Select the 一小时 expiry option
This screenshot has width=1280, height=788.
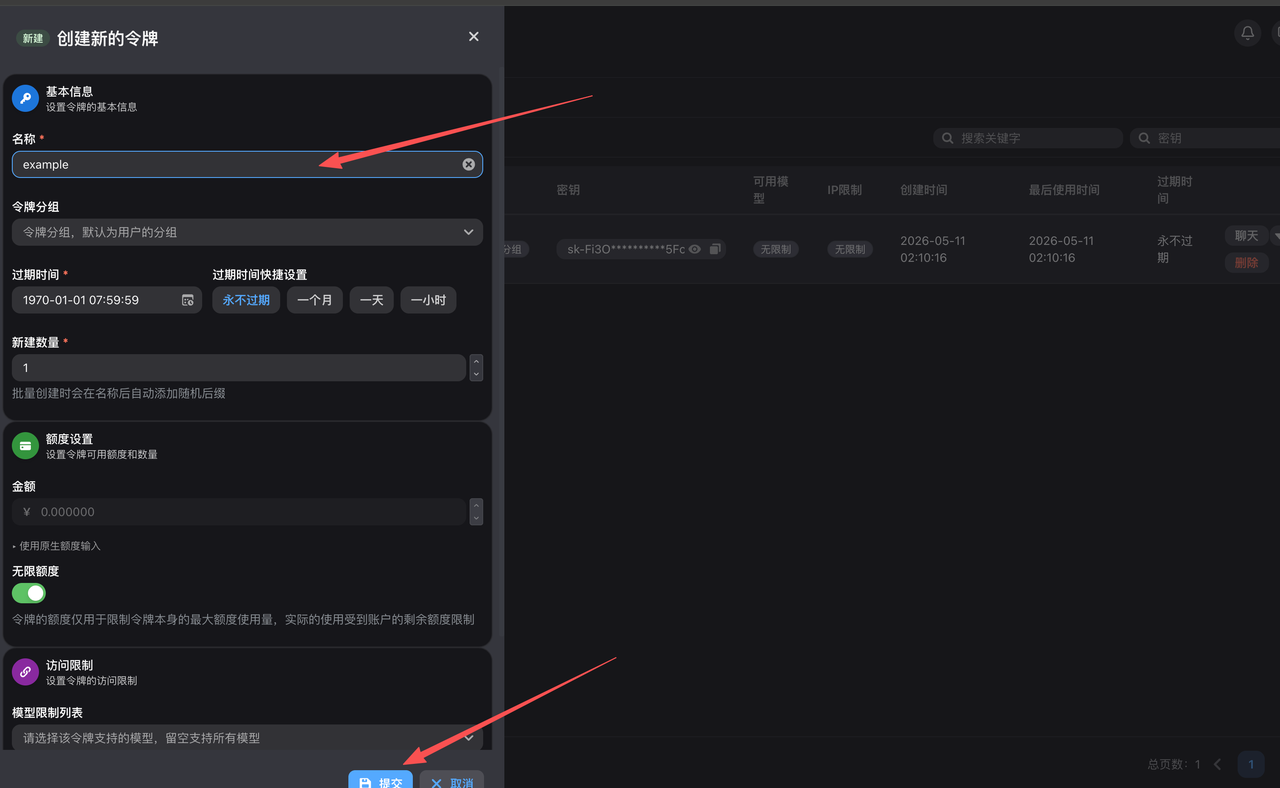coord(428,300)
